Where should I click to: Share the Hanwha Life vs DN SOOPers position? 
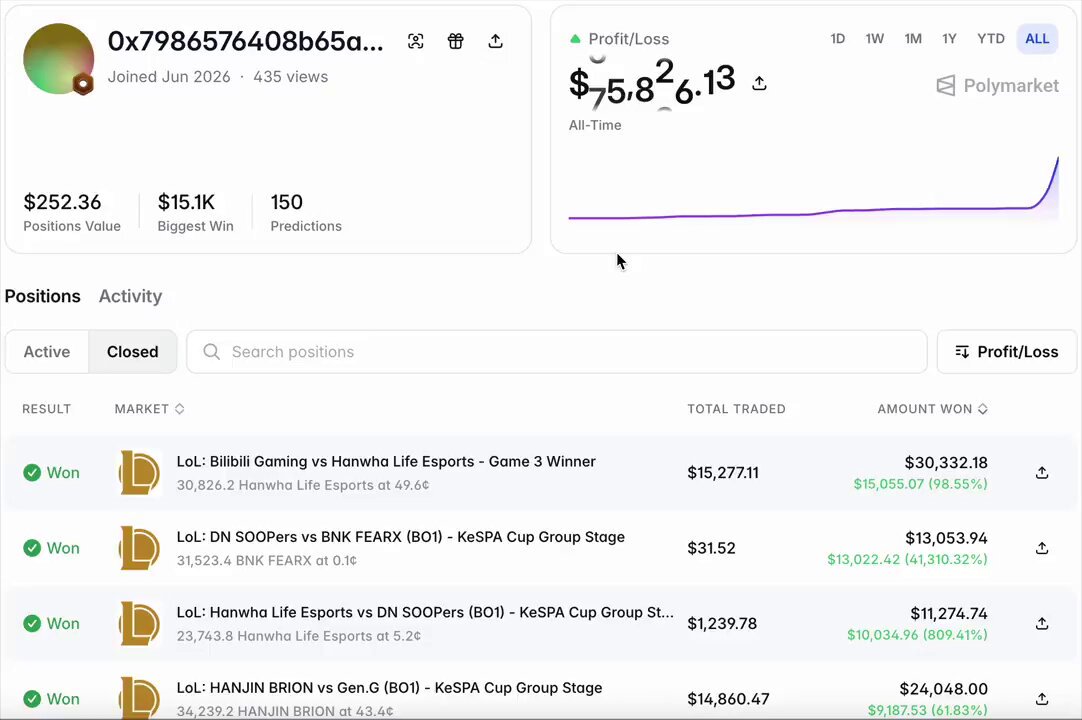click(1042, 623)
